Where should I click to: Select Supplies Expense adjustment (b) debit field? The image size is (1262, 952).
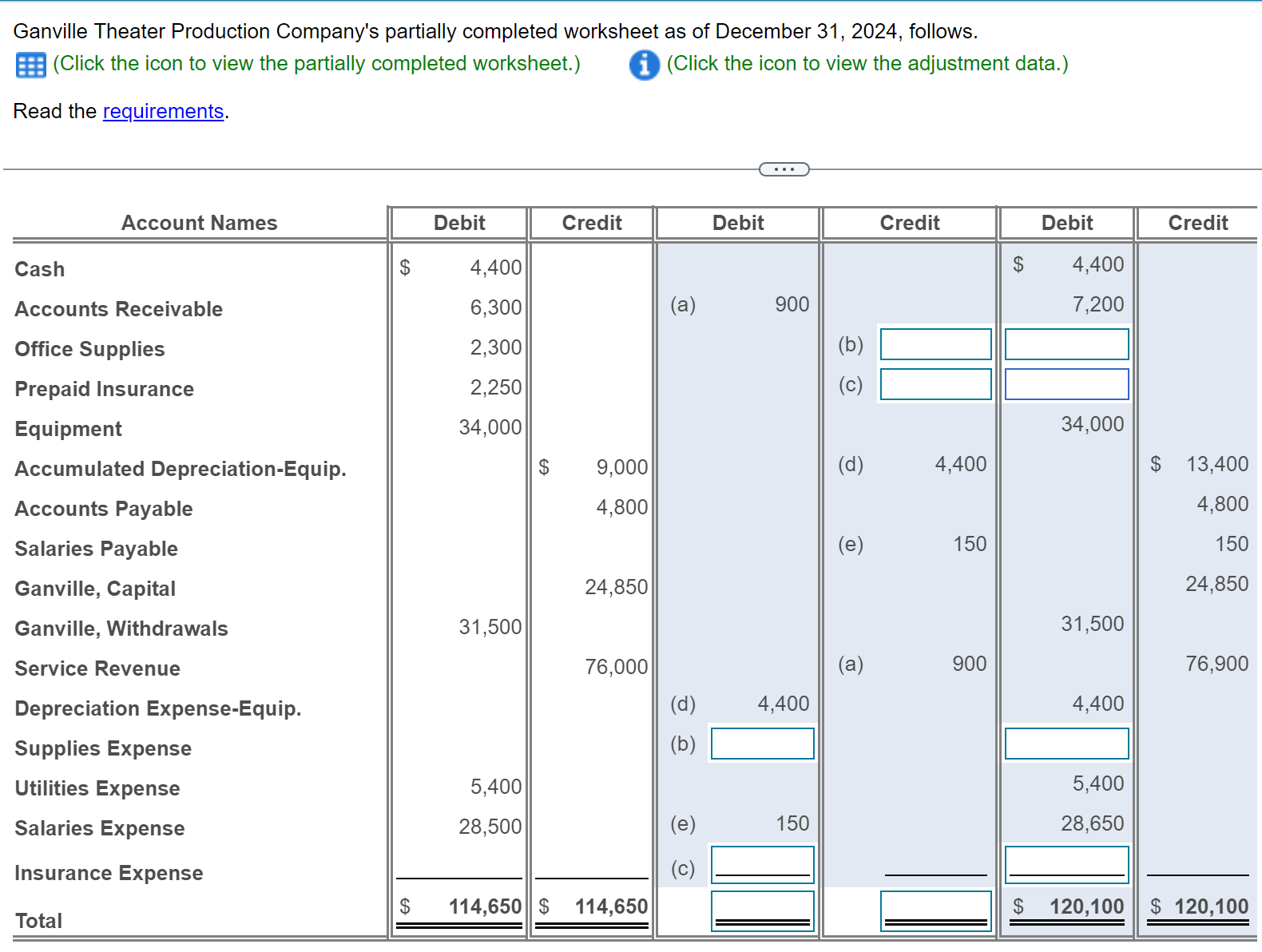point(762,744)
